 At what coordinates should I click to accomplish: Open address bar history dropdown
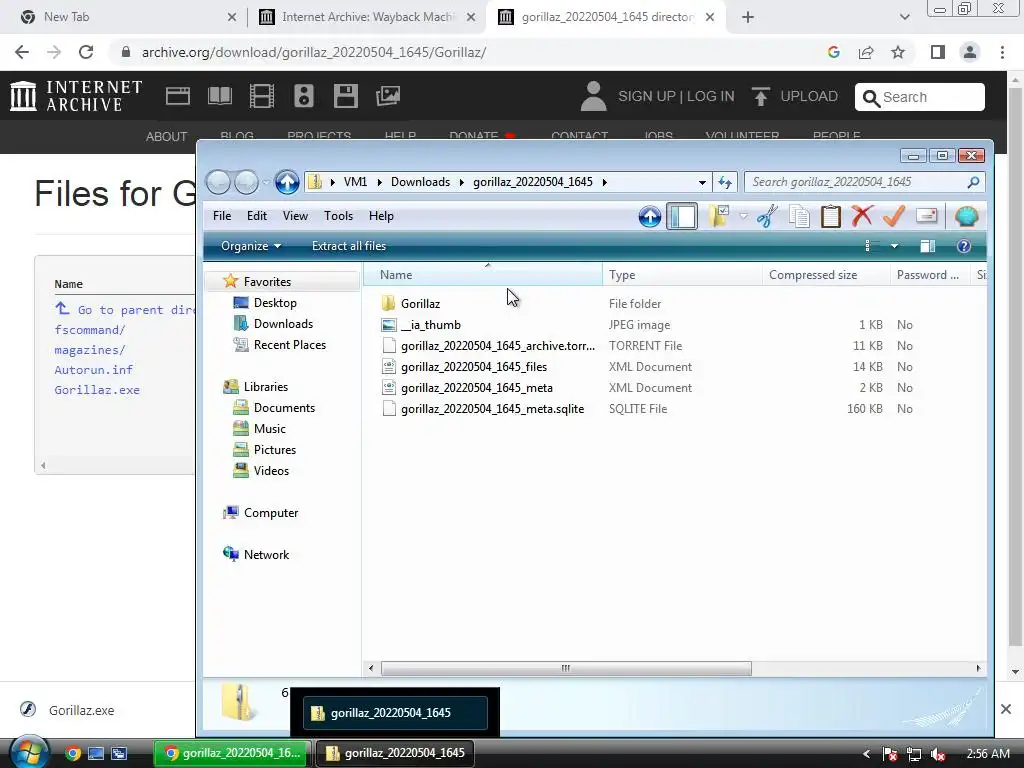[702, 182]
